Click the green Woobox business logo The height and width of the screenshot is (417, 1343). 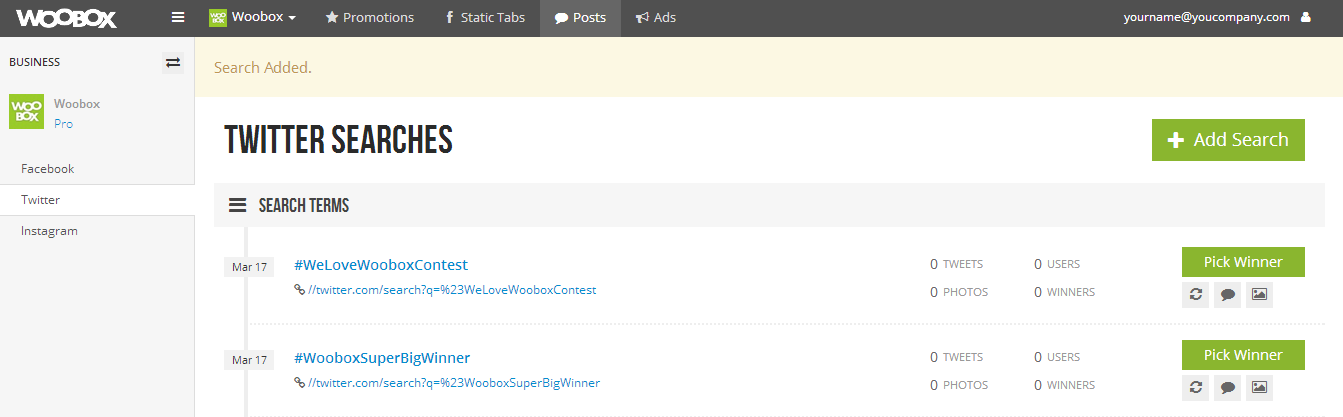[26, 111]
